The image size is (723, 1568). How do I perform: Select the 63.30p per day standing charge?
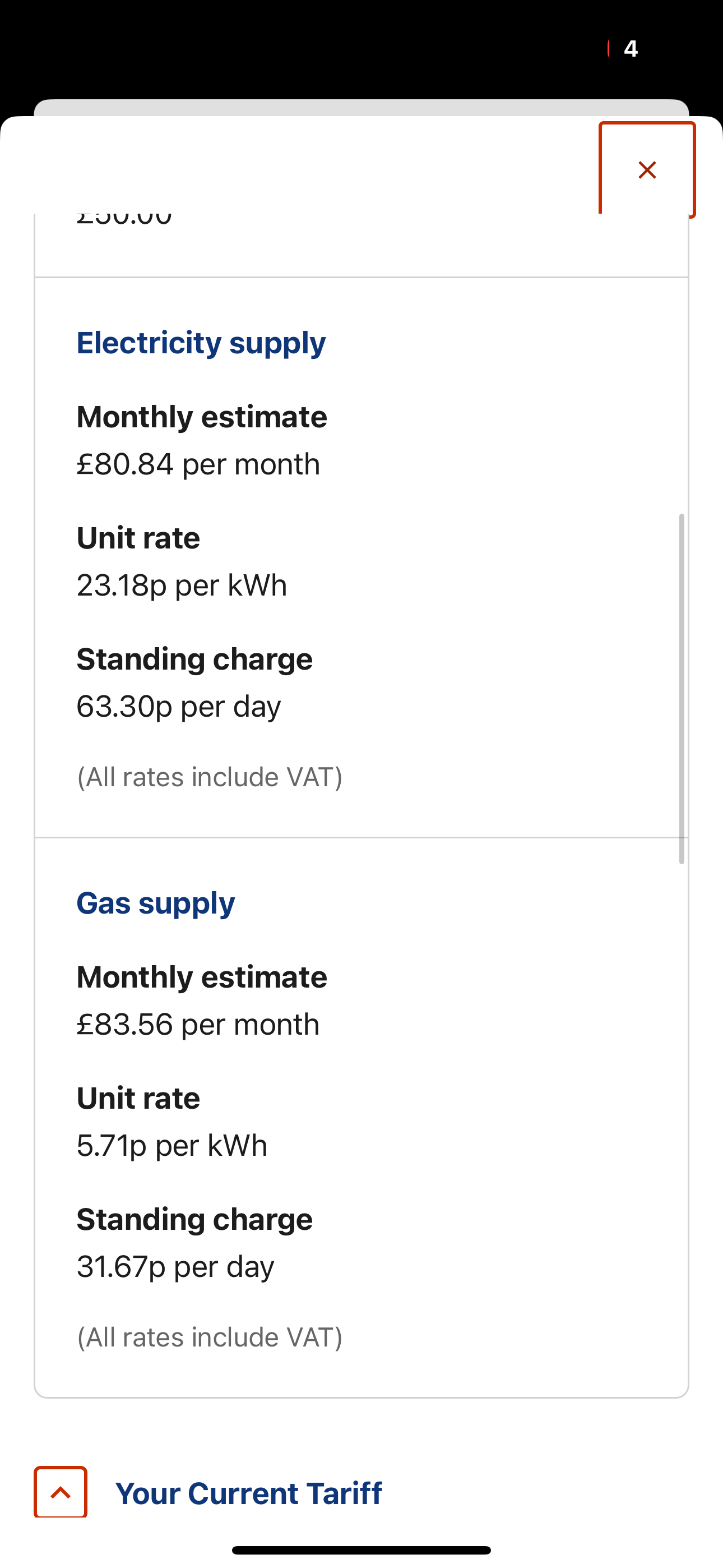pos(178,707)
